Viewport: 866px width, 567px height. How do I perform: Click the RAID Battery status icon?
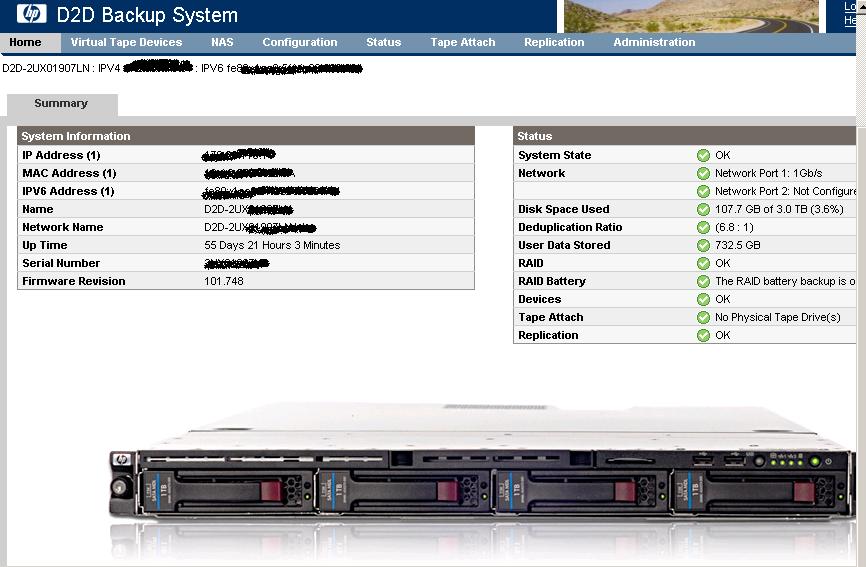[703, 281]
